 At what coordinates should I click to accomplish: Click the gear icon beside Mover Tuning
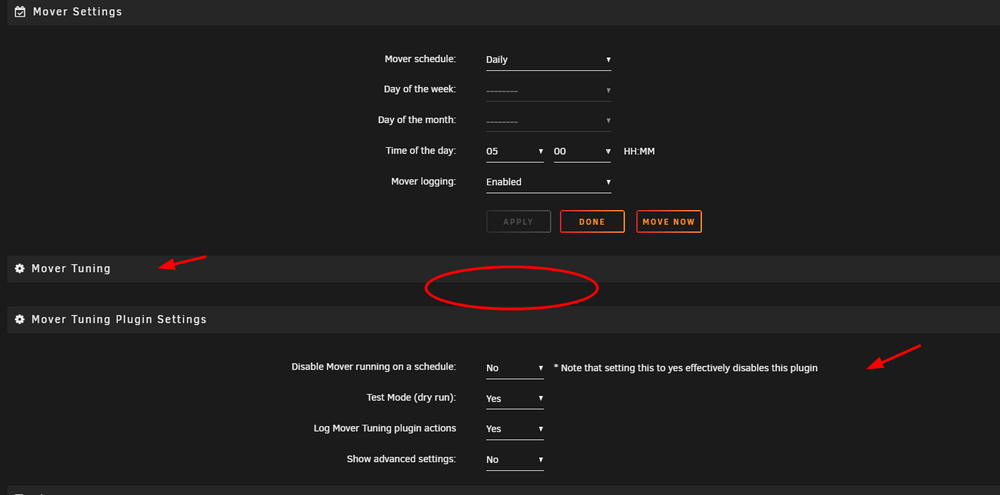point(20,269)
